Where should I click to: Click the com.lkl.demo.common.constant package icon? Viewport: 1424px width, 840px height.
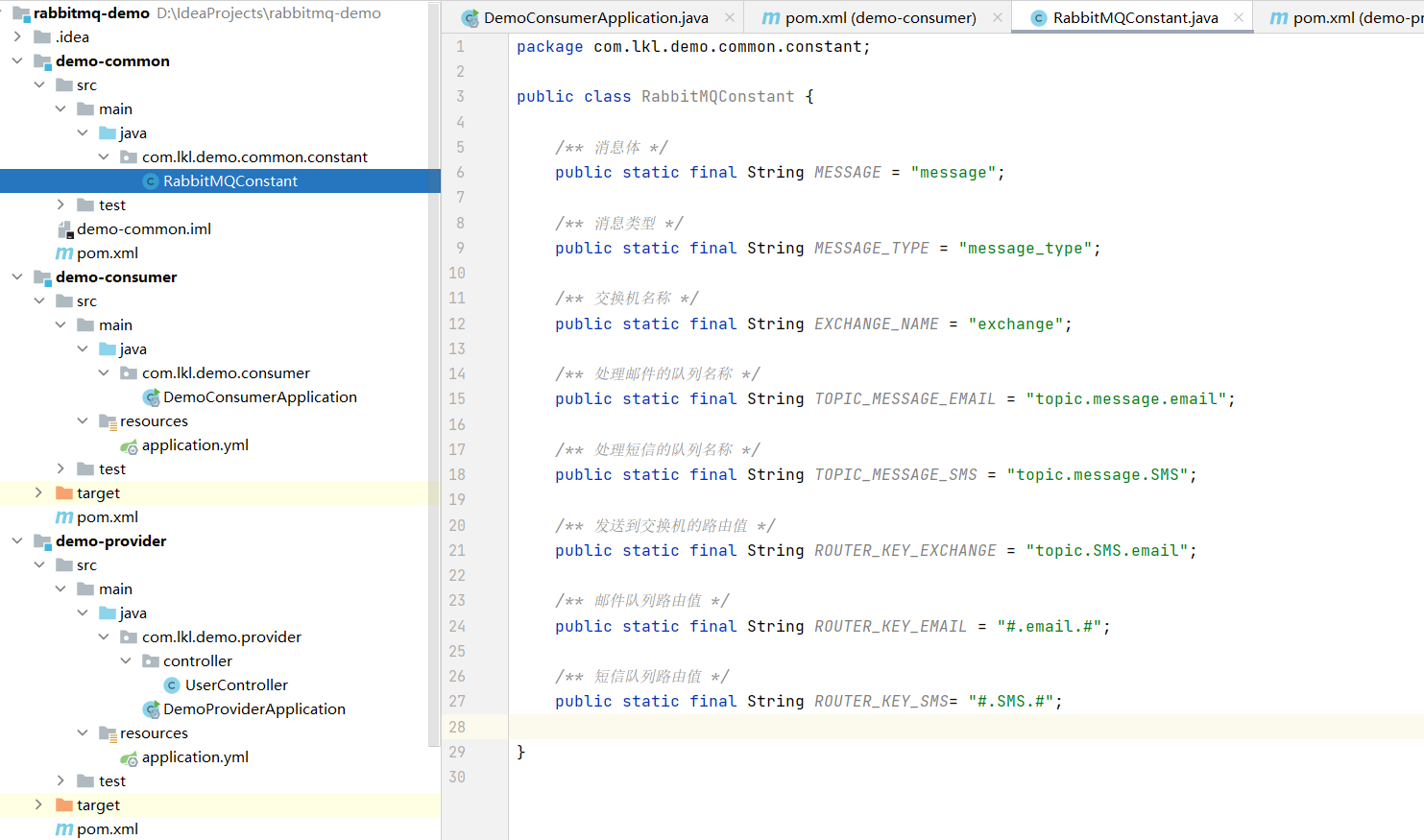(129, 157)
